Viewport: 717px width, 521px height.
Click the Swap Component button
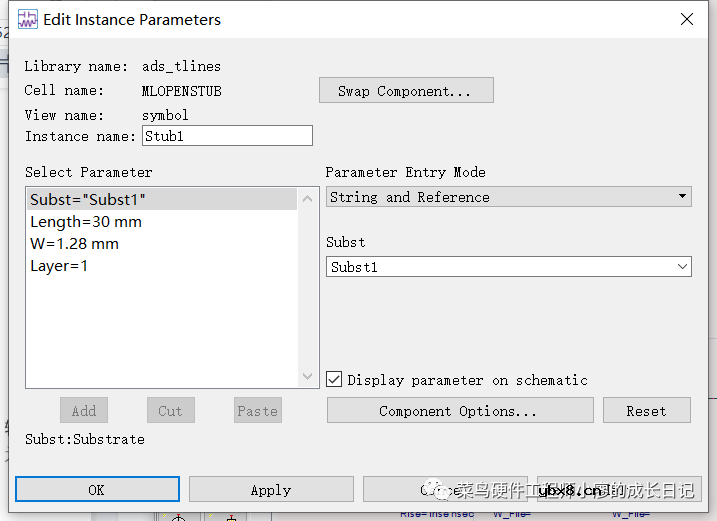coord(406,91)
